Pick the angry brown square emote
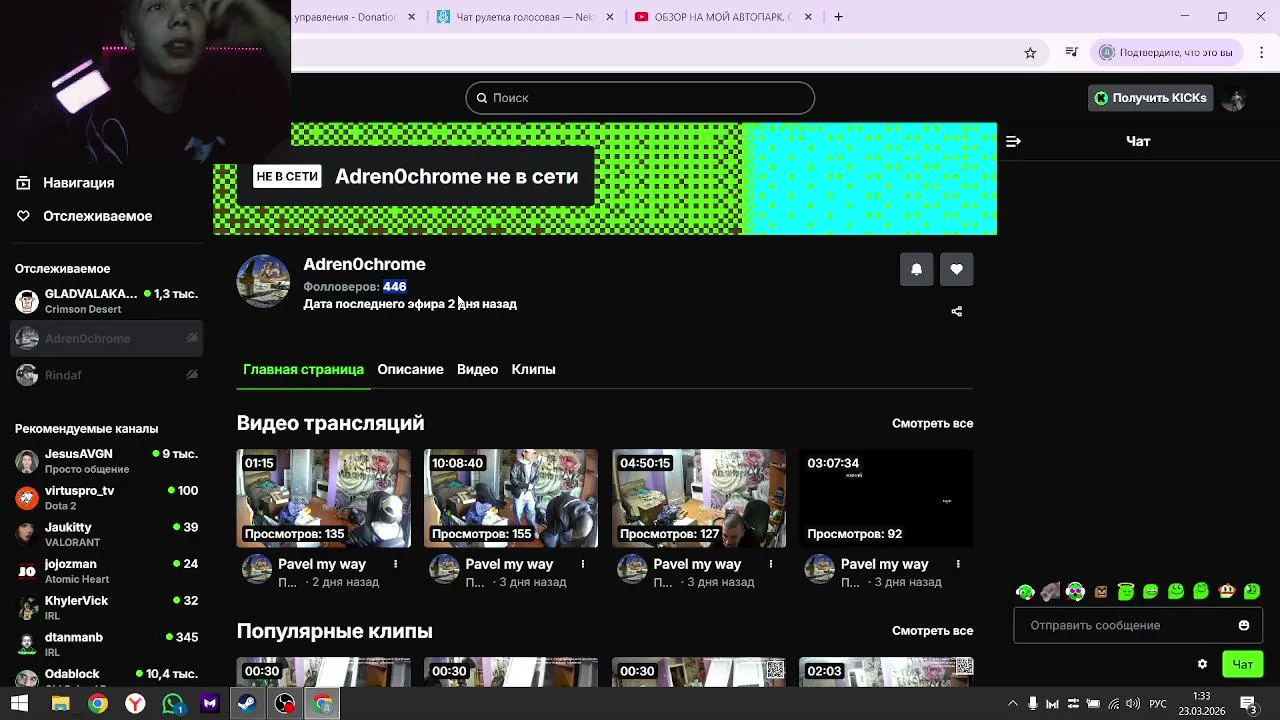 (x=1101, y=592)
